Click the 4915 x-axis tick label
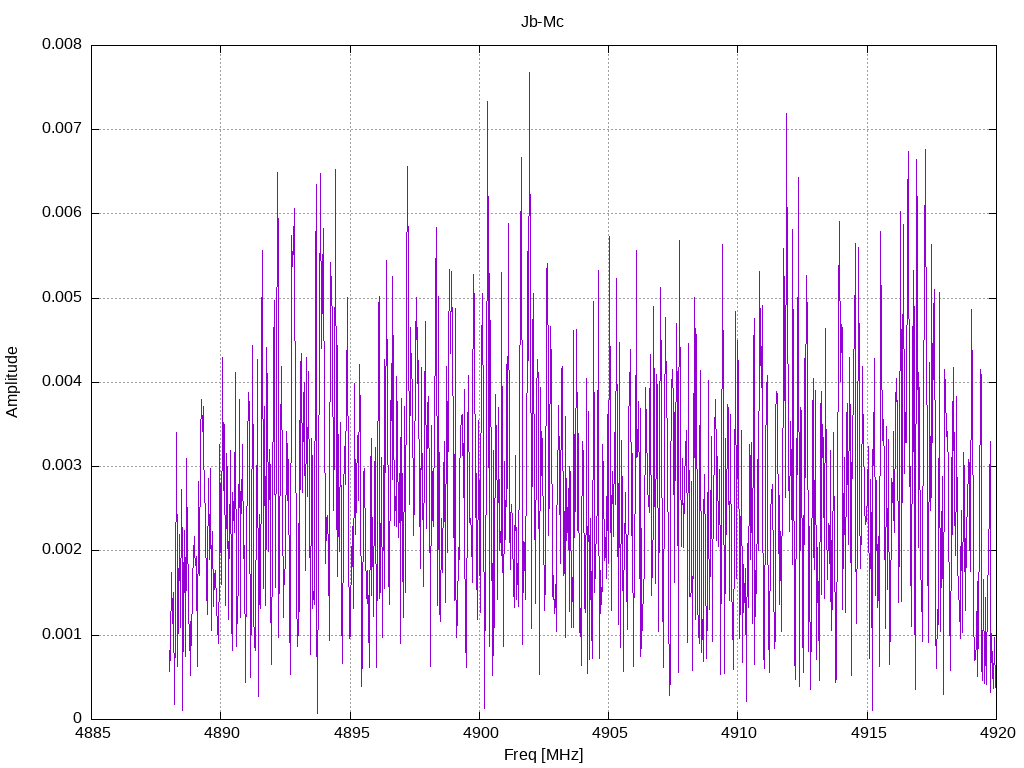Viewport: 1024px width, 768px height. tap(867, 733)
